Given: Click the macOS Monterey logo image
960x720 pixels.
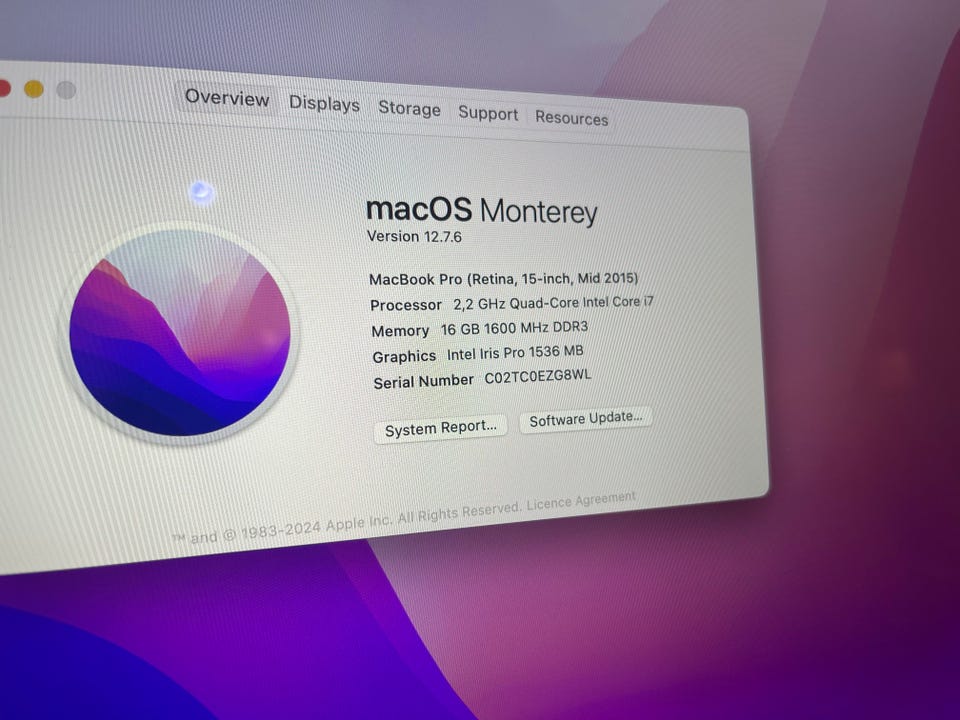Looking at the screenshot, I should (x=179, y=332).
